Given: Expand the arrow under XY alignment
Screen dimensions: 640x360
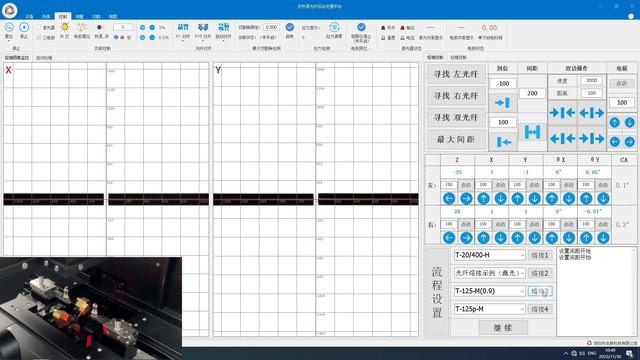Looking at the screenshot, I should point(183,41).
